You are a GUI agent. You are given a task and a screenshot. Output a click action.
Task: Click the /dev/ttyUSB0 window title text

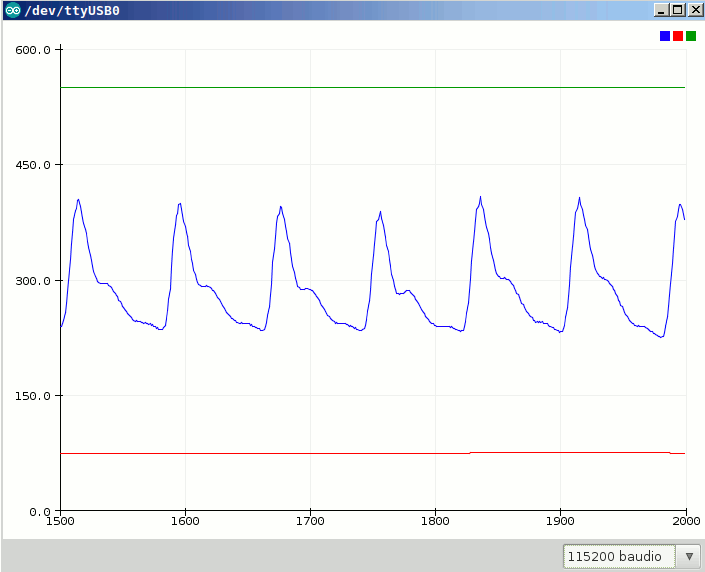[72, 10]
